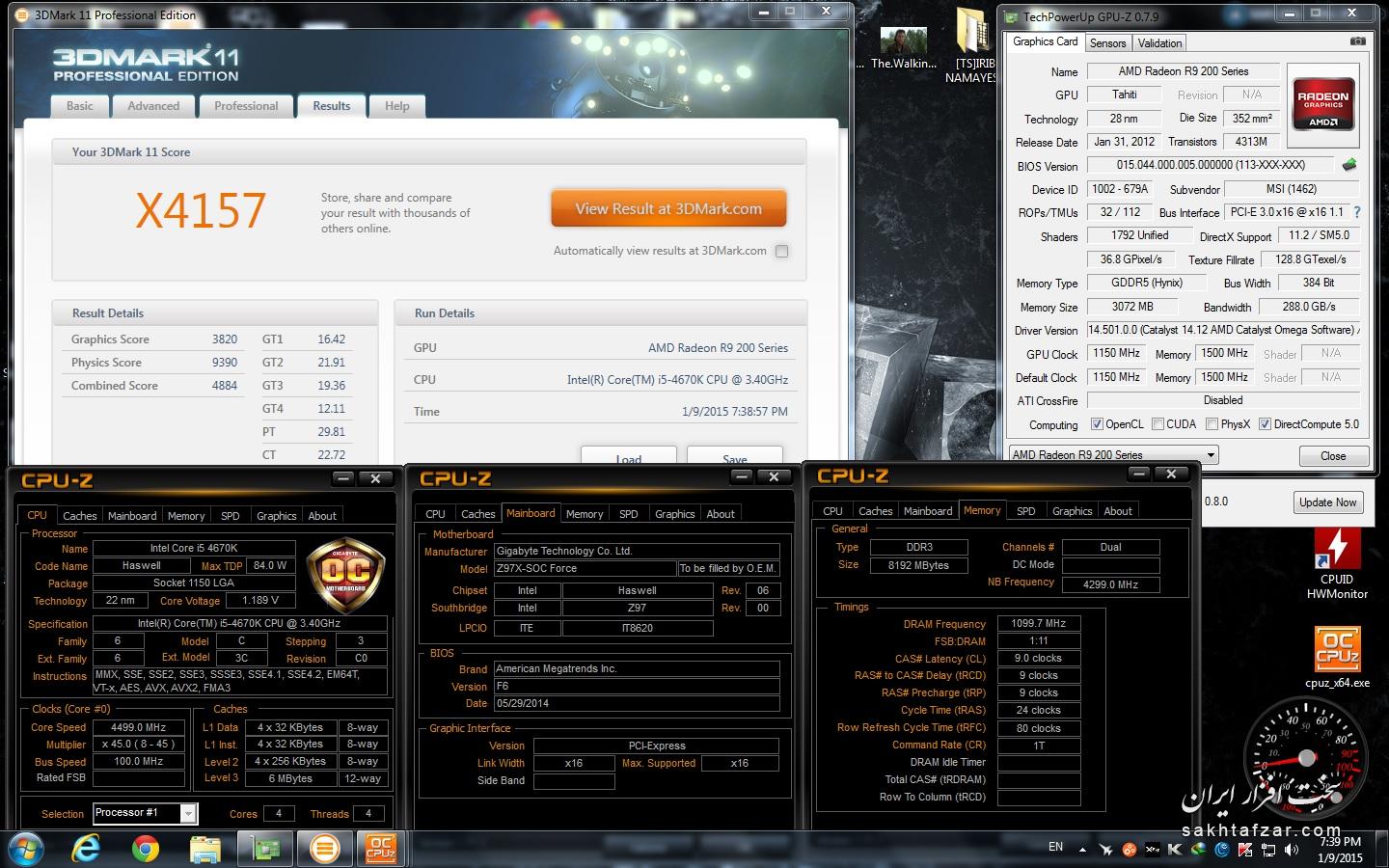Toggle the CUDA checkbox in GPU-Z
The height and width of the screenshot is (868, 1389).
1157,424
